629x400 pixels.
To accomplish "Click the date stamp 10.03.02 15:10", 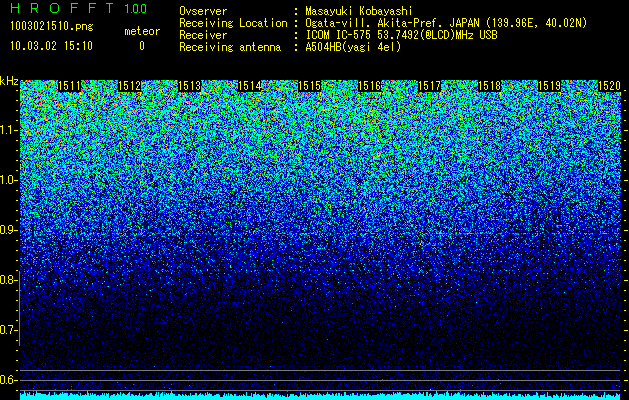I will (x=51, y=46).
